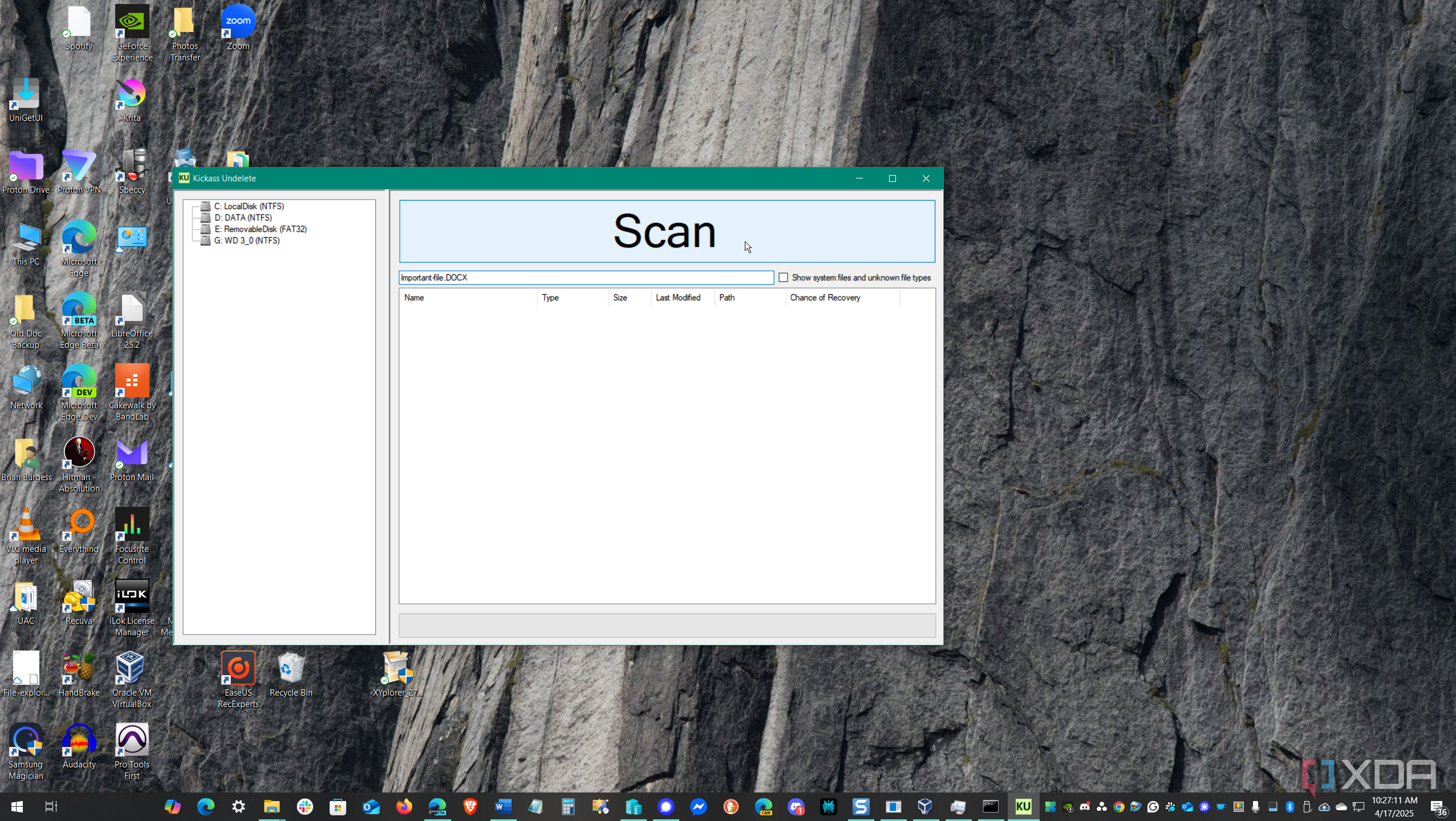Sort results by Name column header

pos(468,298)
